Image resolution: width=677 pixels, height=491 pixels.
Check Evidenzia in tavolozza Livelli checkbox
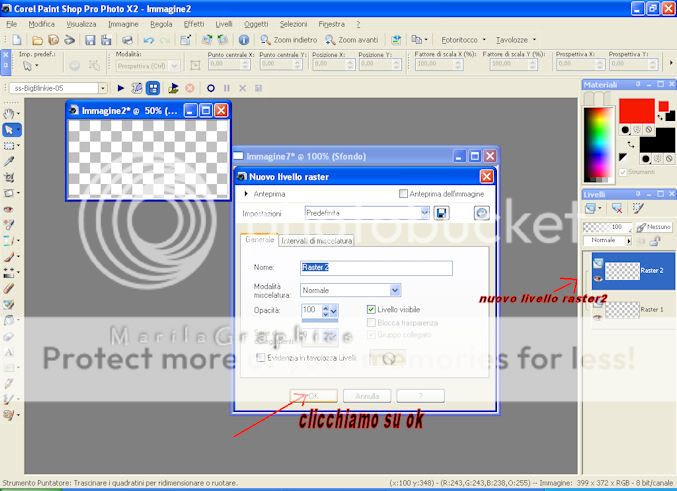(260, 358)
